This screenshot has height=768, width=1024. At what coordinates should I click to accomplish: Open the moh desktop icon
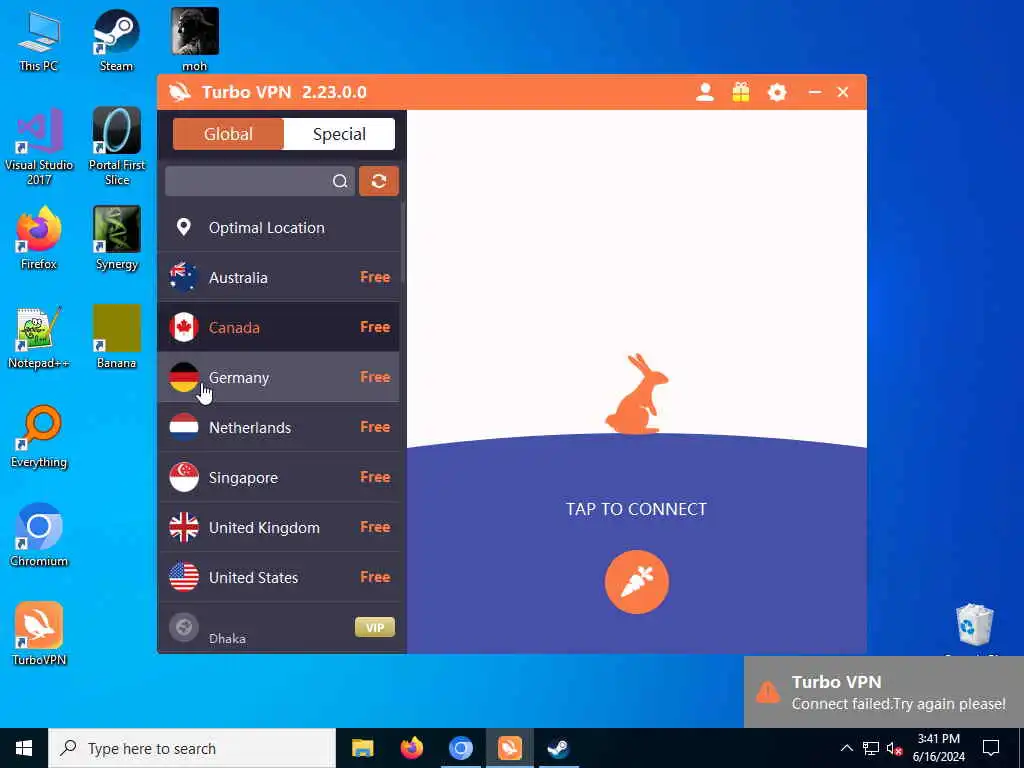click(195, 40)
